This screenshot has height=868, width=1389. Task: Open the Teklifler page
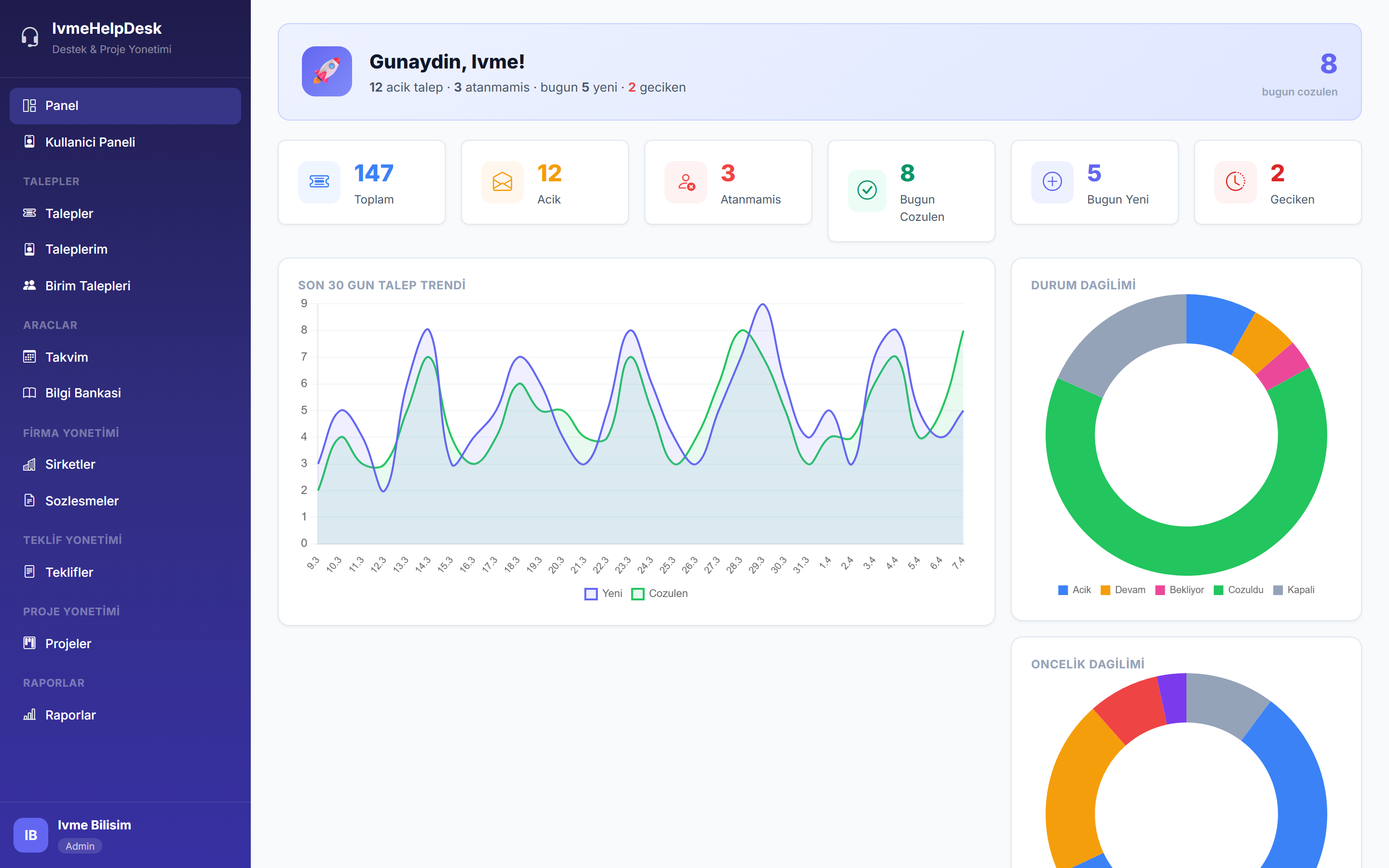click(69, 572)
